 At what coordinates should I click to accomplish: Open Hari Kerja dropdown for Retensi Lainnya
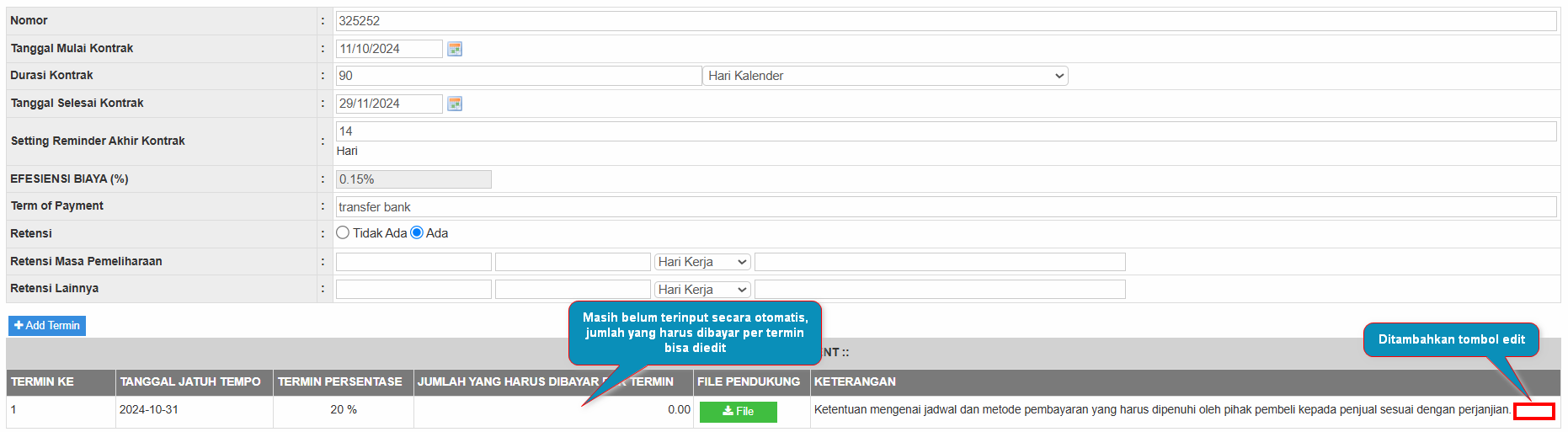pos(702,290)
